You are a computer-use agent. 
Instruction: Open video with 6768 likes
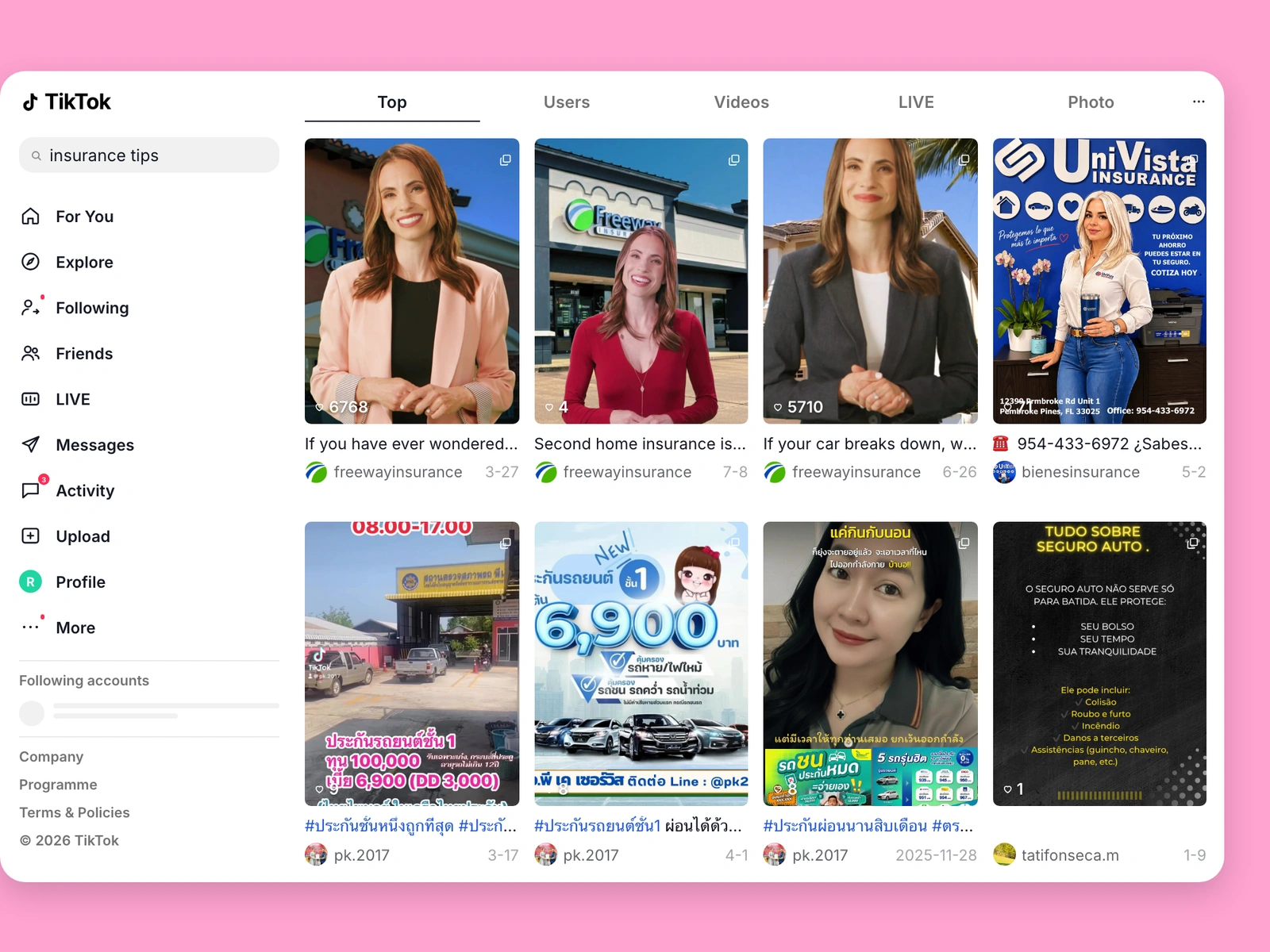412,281
